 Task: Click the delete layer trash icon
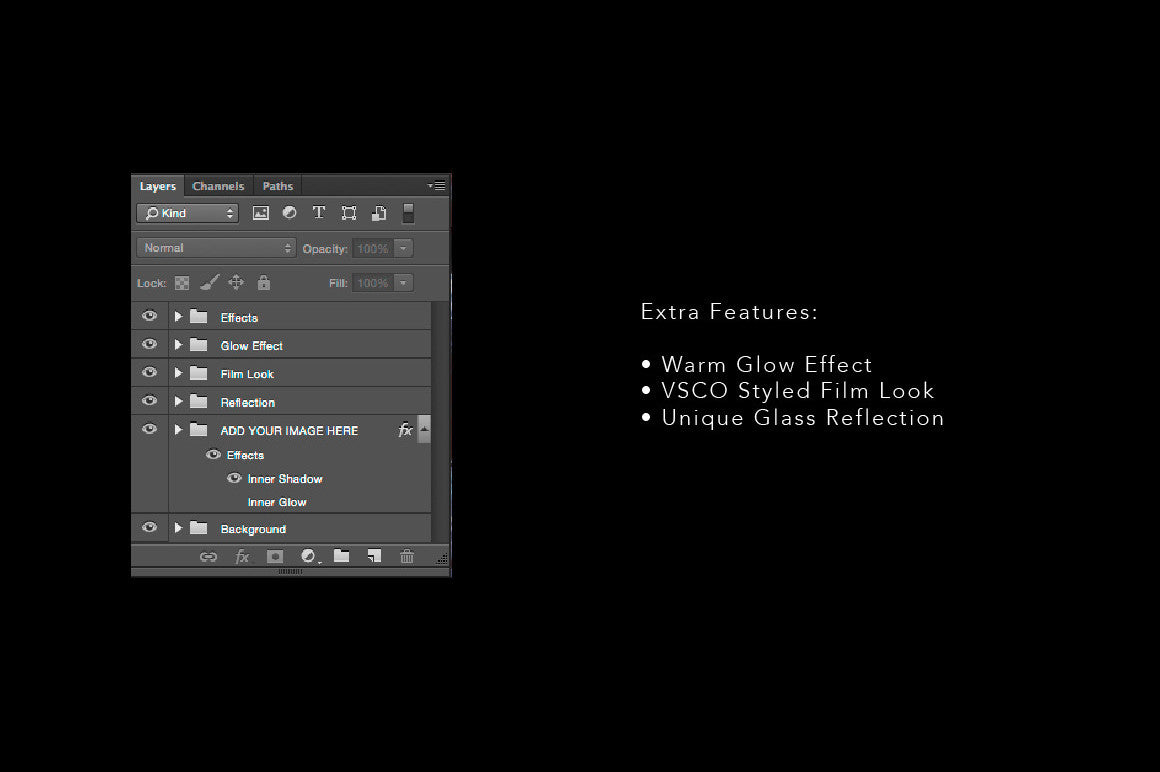tap(407, 557)
